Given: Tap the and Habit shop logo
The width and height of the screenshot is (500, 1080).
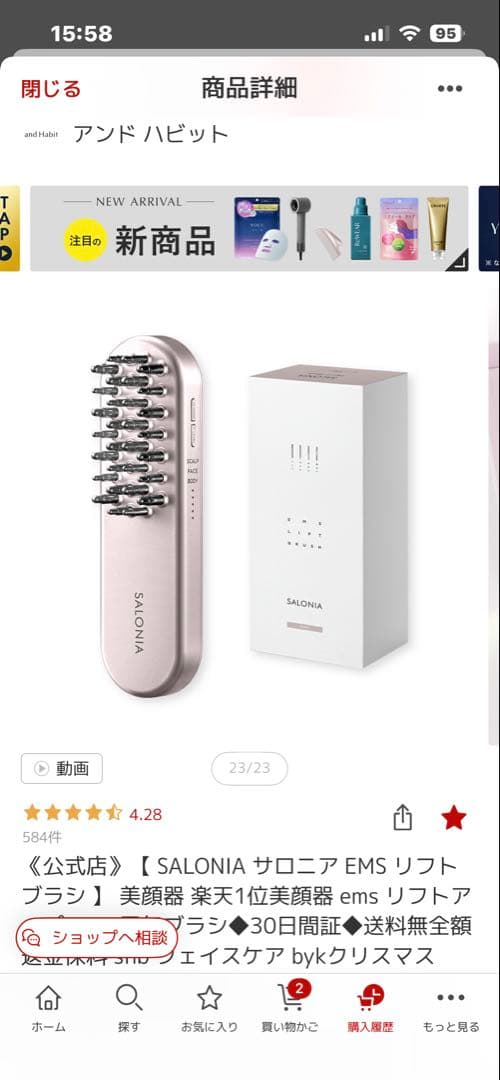Looking at the screenshot, I should click(x=41, y=134).
